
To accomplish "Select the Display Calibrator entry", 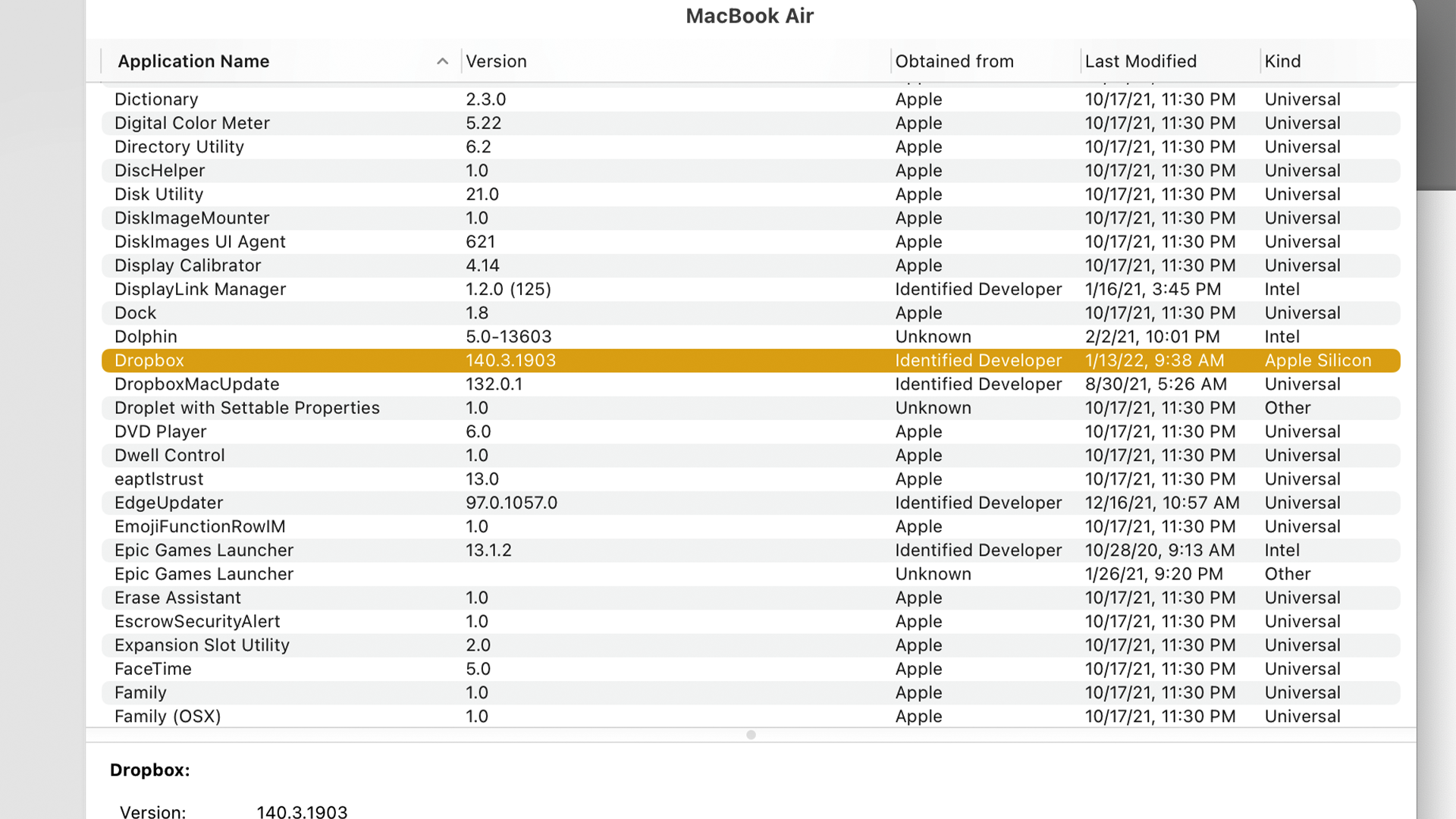I will 751,265.
